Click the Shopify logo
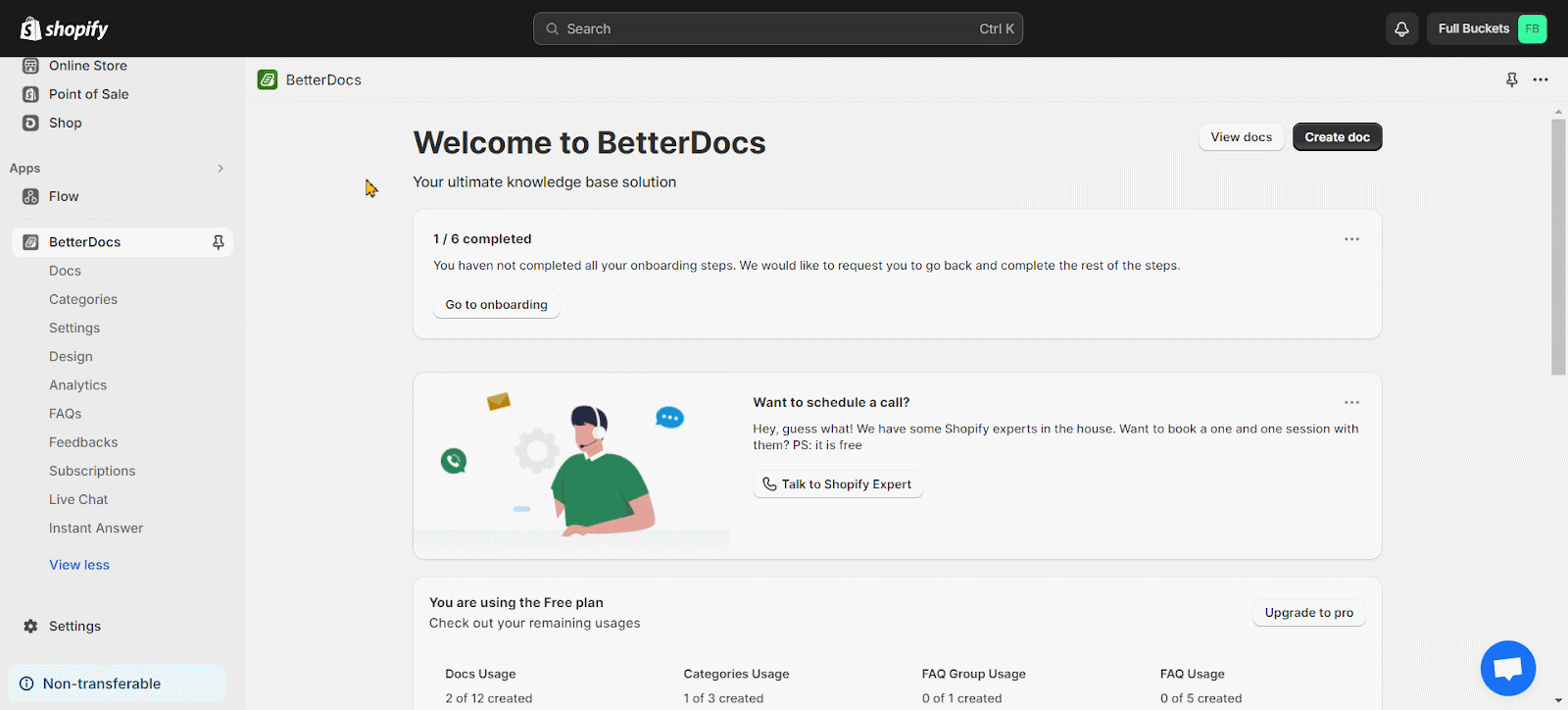 pos(65,28)
